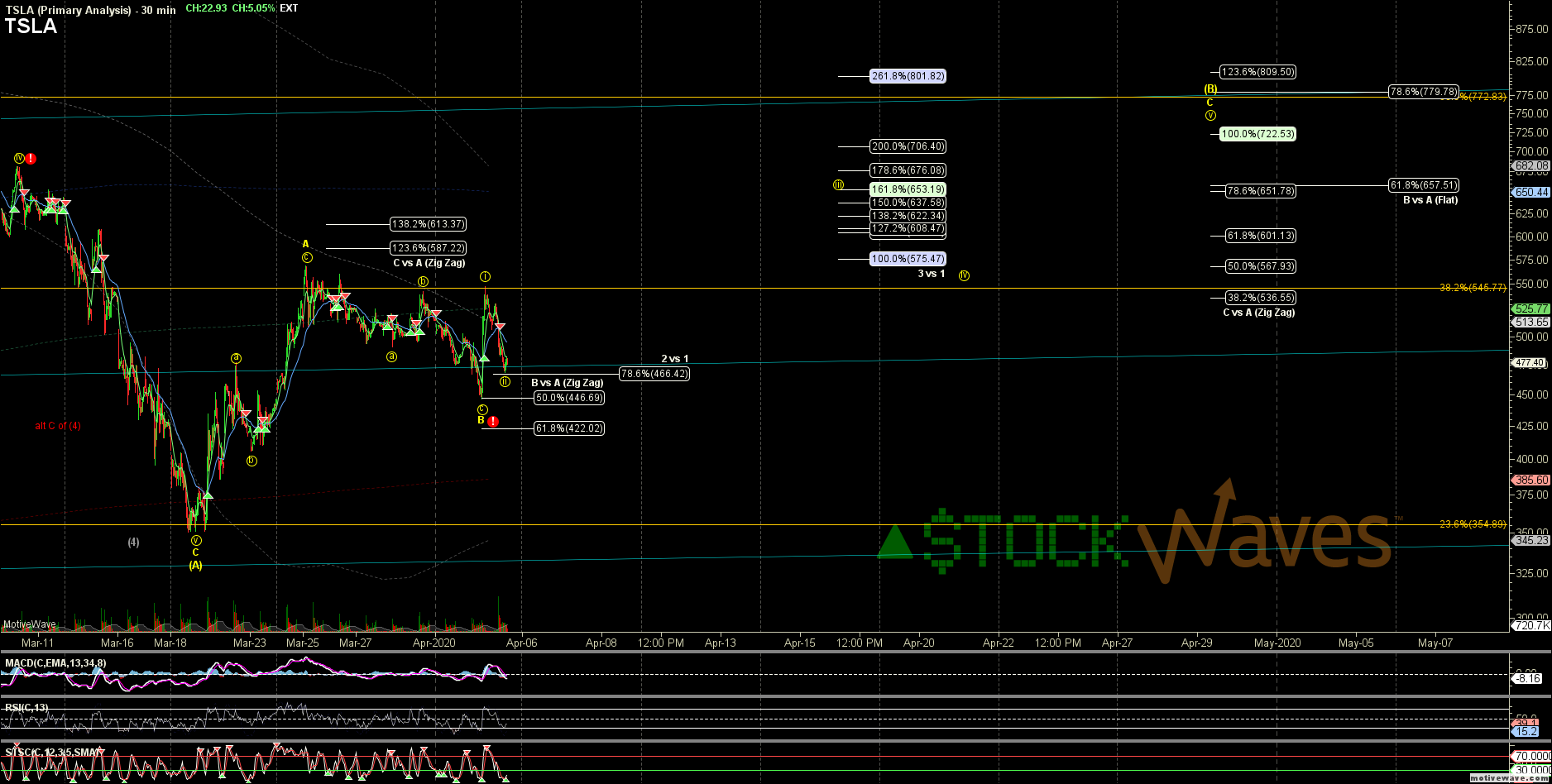Click the red alert marker beside wave B
This screenshot has height=784, width=1552.
pyautogui.click(x=492, y=422)
